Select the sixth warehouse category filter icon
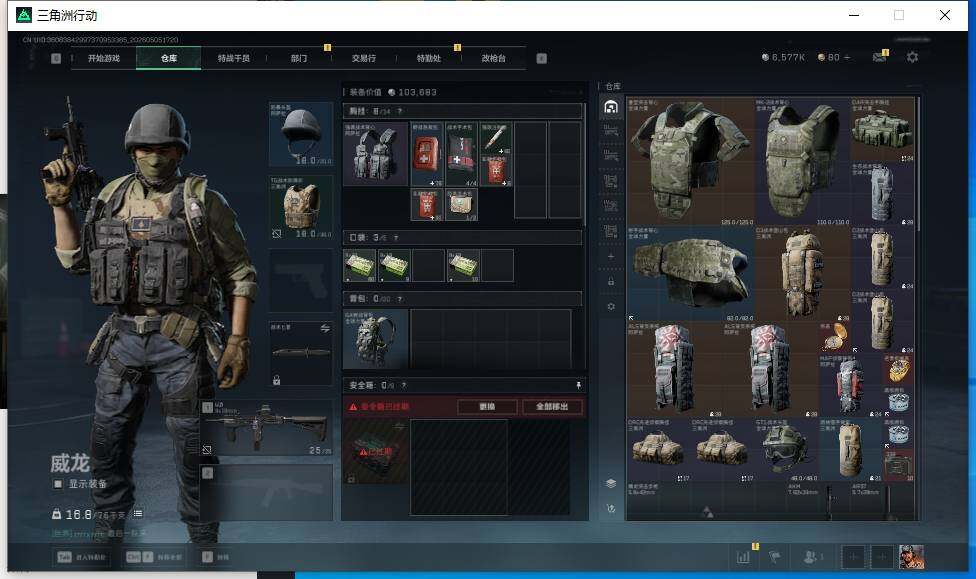Image resolution: width=976 pixels, height=579 pixels. tap(611, 232)
